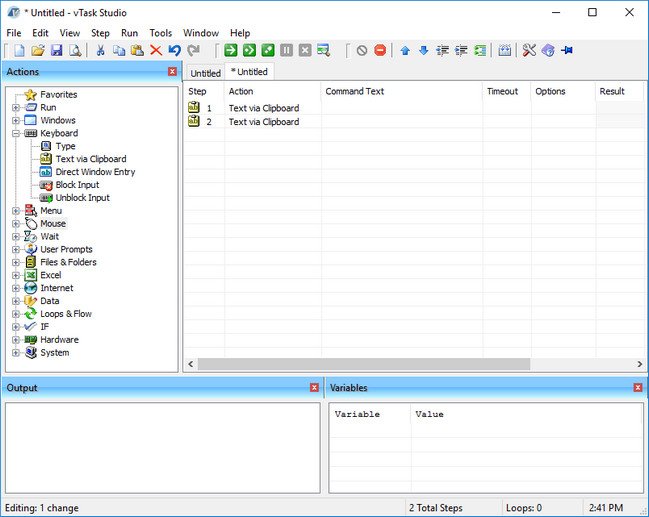Select Direct Window Entry action
Viewport: 649px width, 517px height.
95,172
